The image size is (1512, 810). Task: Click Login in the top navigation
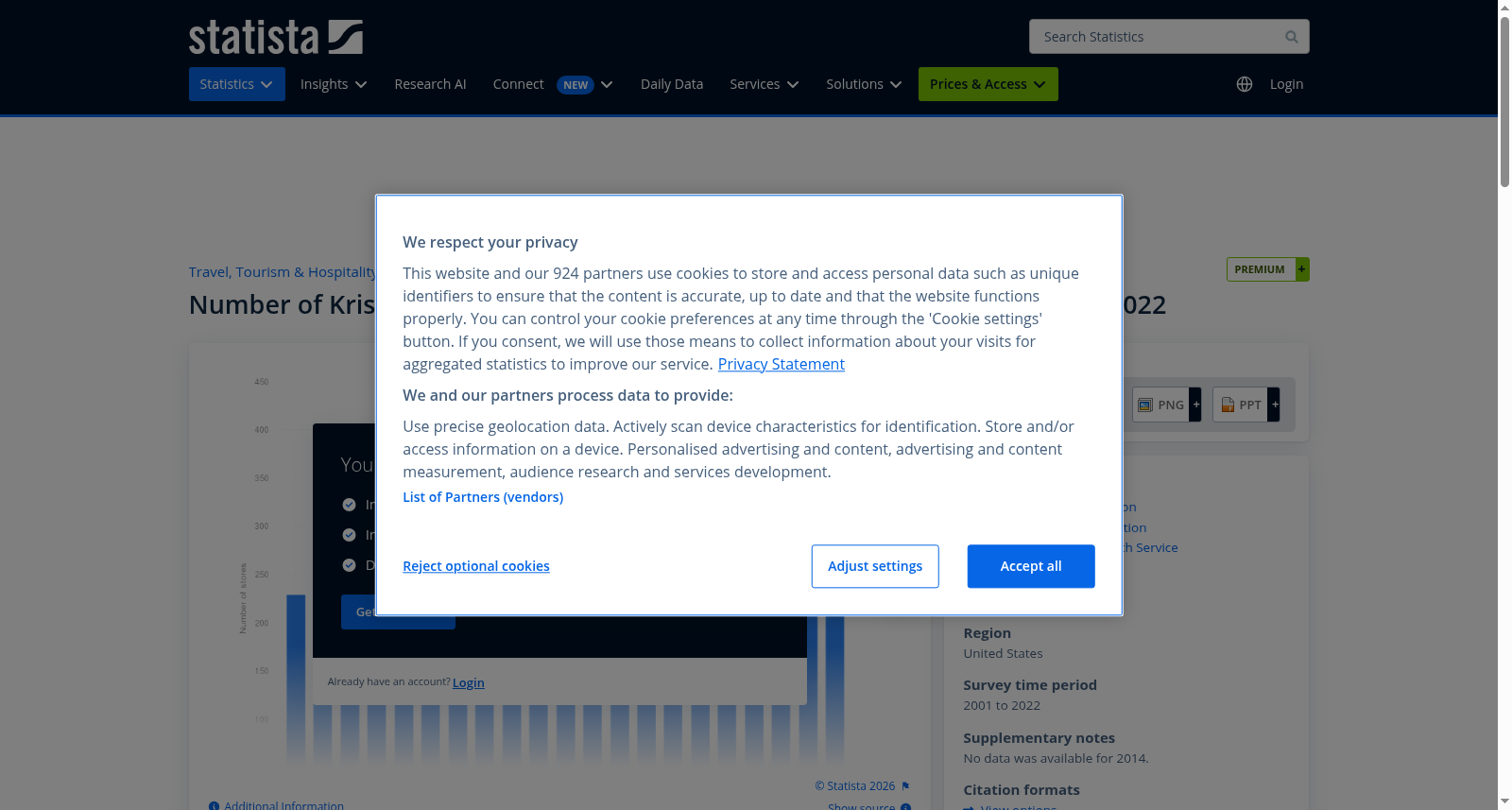click(x=1286, y=84)
